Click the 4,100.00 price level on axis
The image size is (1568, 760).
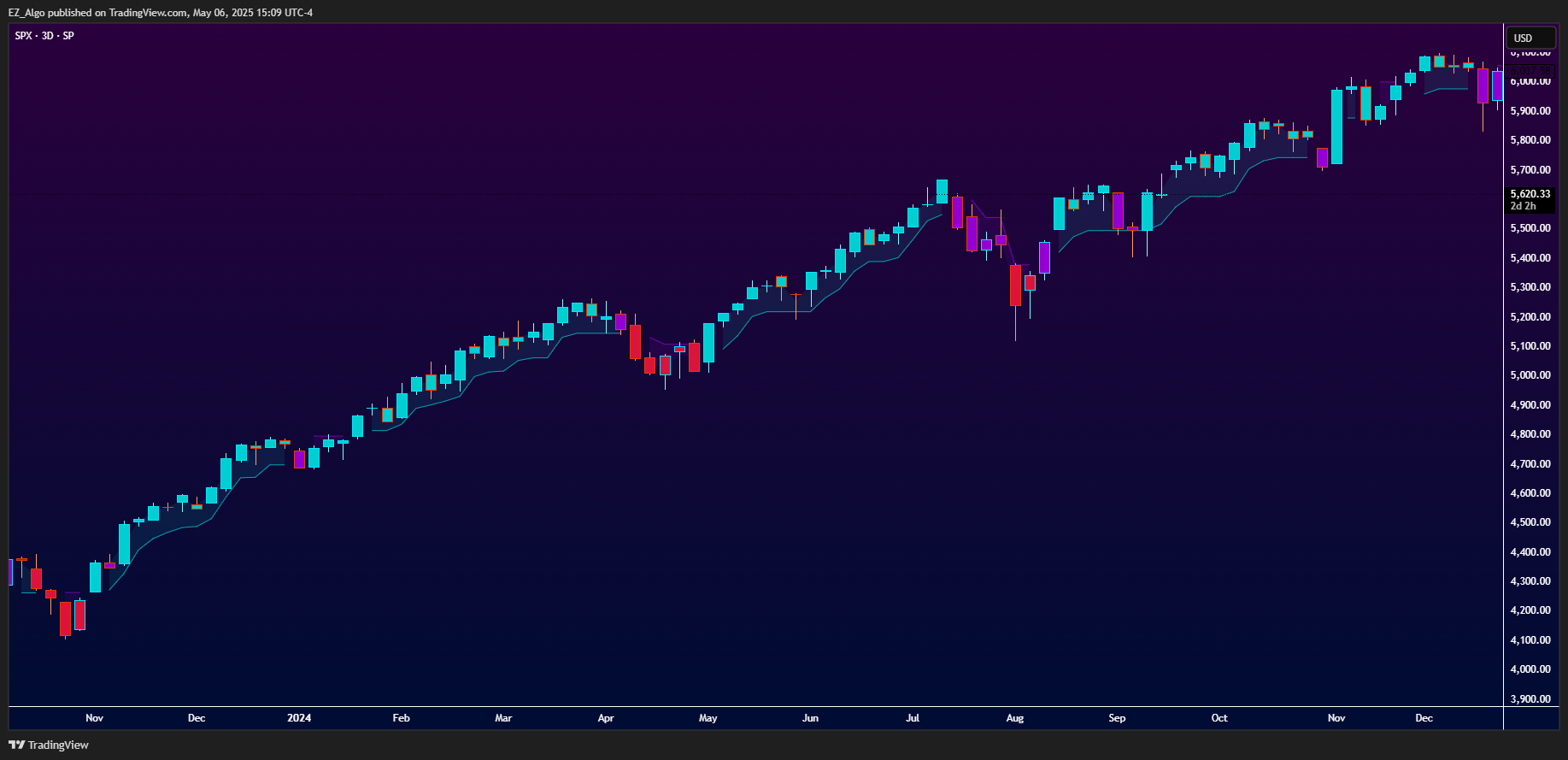(1530, 640)
